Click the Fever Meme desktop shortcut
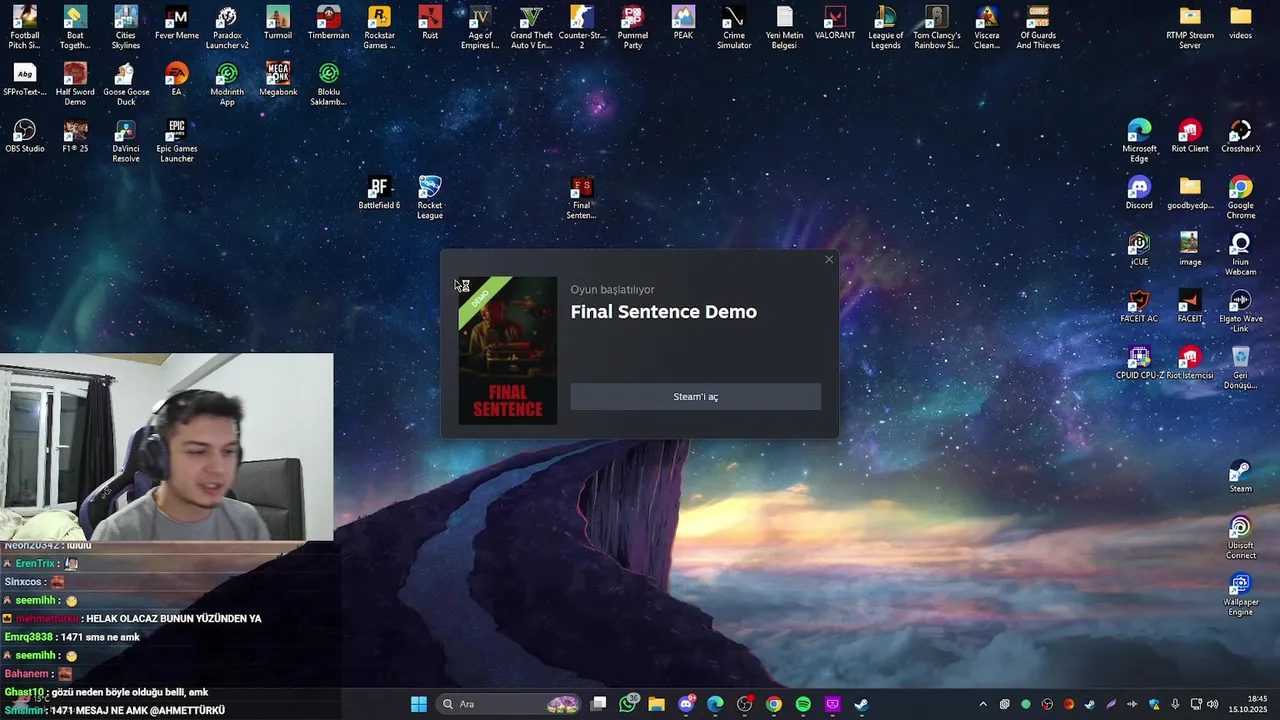 pos(176,23)
